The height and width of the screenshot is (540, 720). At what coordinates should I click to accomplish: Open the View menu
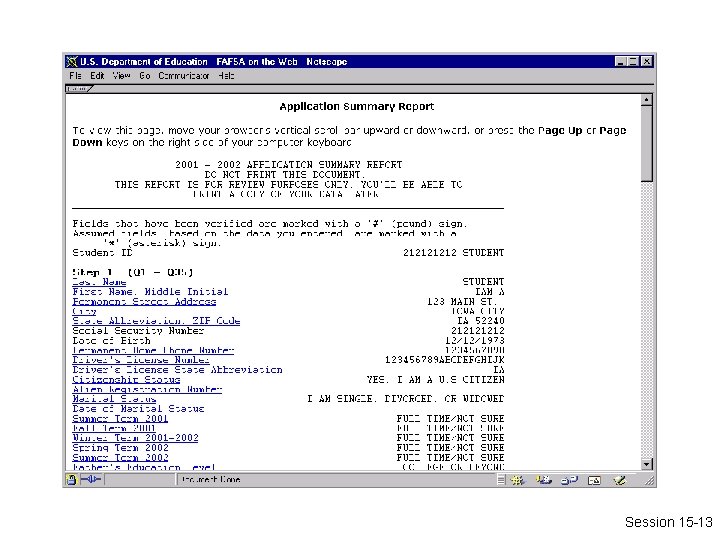(x=122, y=76)
